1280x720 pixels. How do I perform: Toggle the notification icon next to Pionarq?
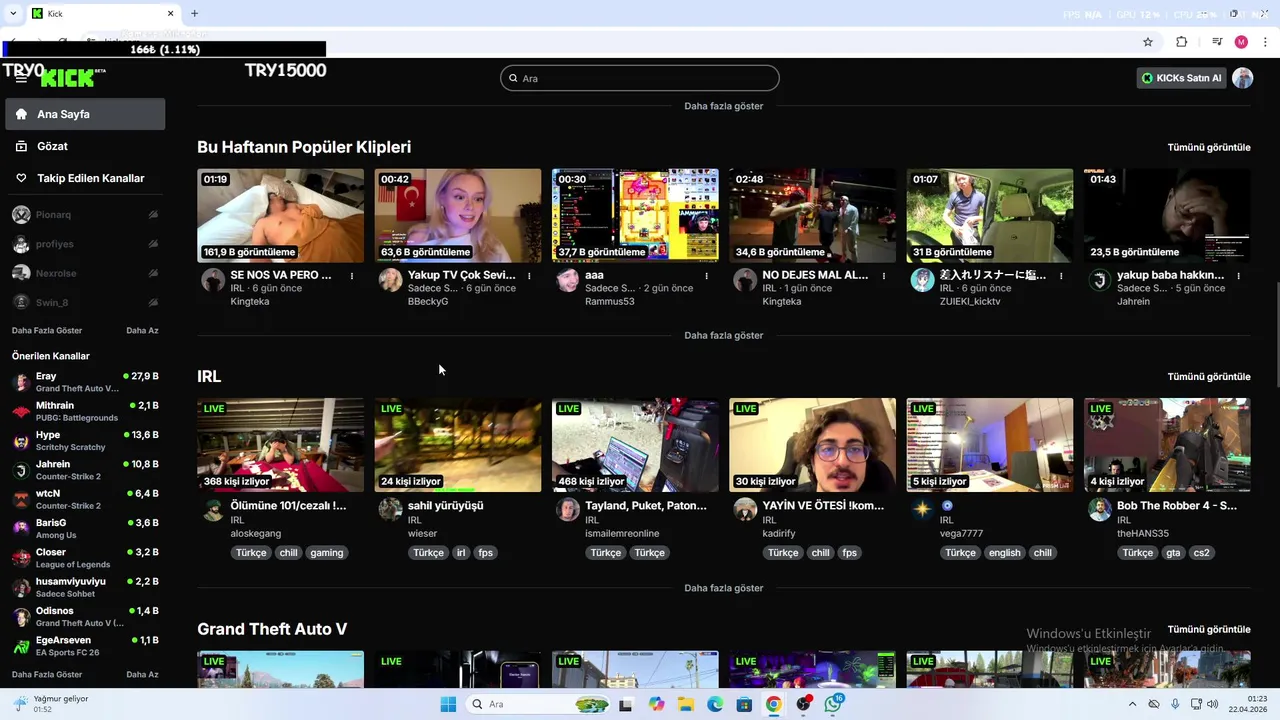[153, 214]
